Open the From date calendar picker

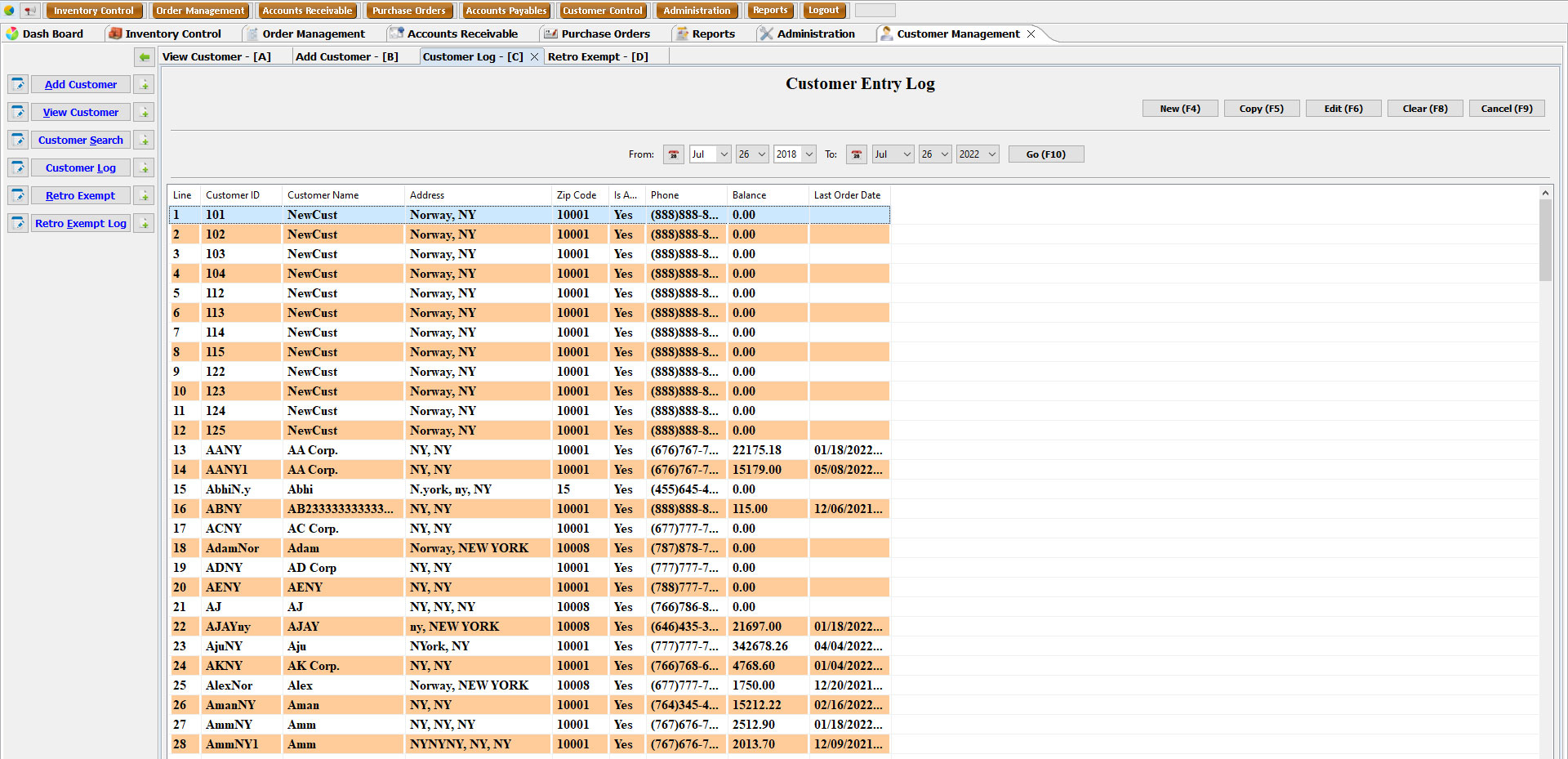(x=674, y=154)
